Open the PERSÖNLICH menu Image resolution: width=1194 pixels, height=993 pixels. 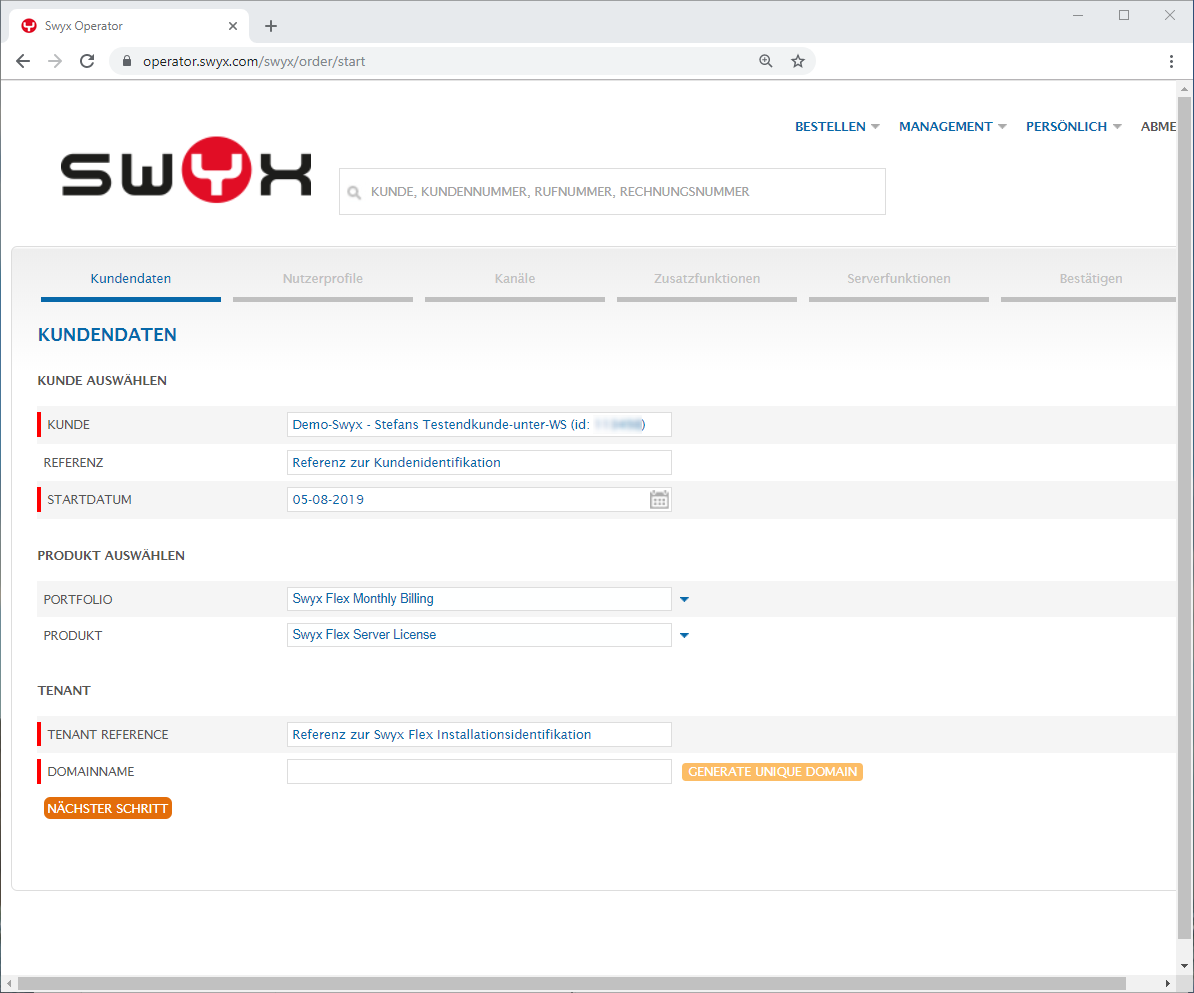(1073, 126)
